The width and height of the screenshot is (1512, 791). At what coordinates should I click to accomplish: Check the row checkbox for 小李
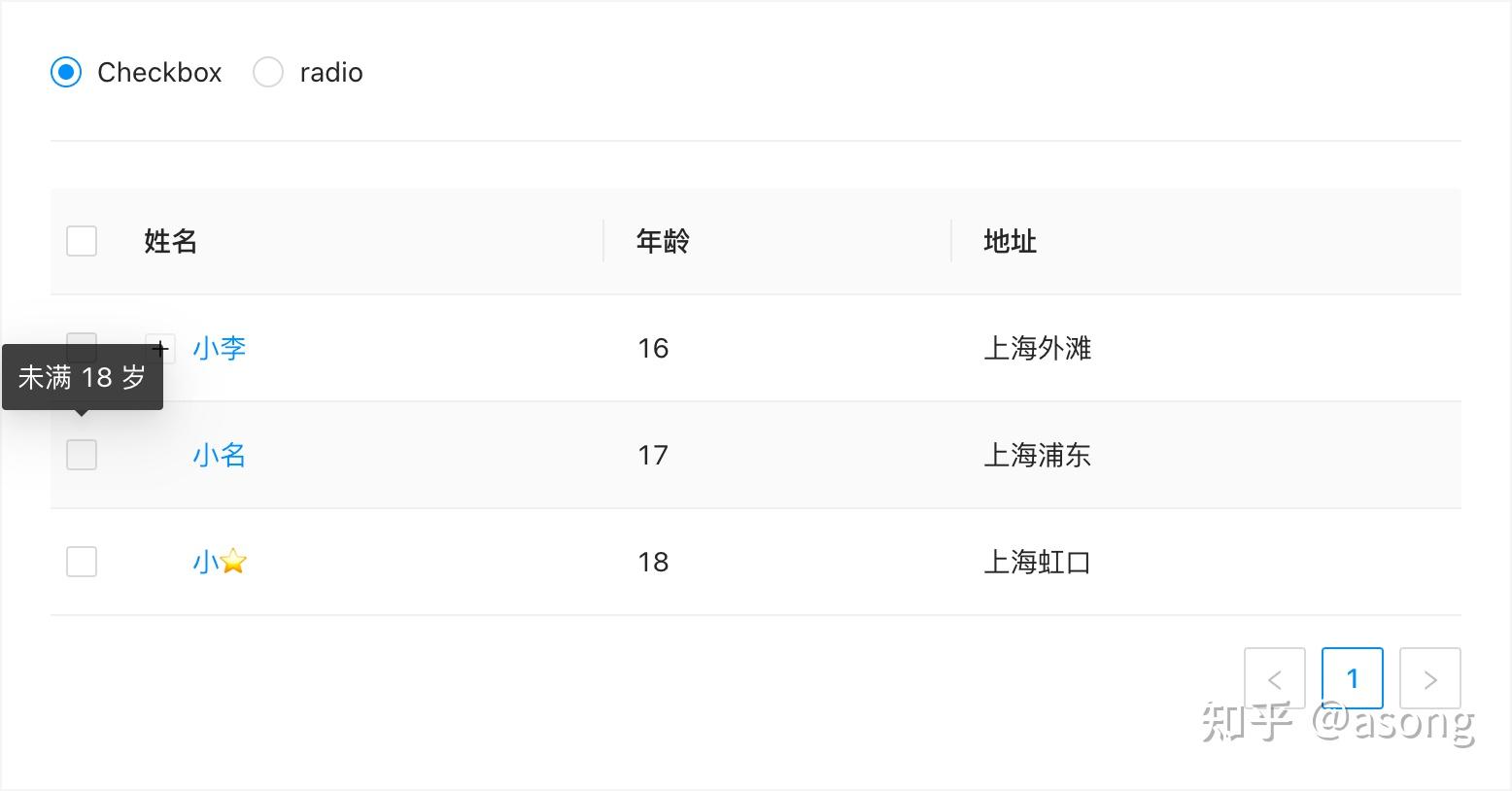82,339
